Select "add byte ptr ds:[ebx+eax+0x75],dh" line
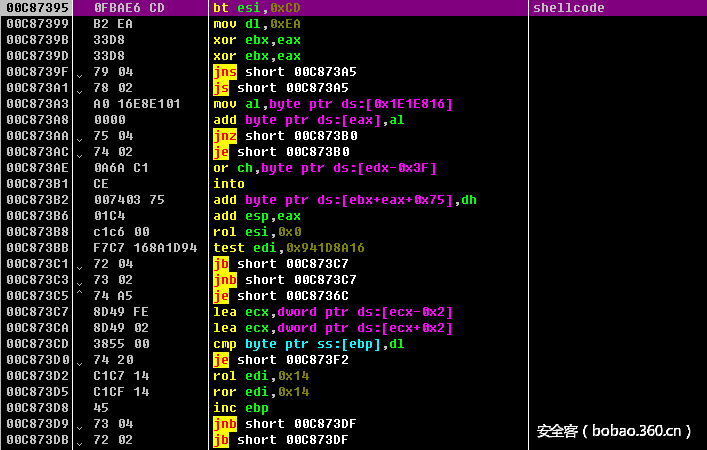The image size is (707, 450). pos(344,200)
